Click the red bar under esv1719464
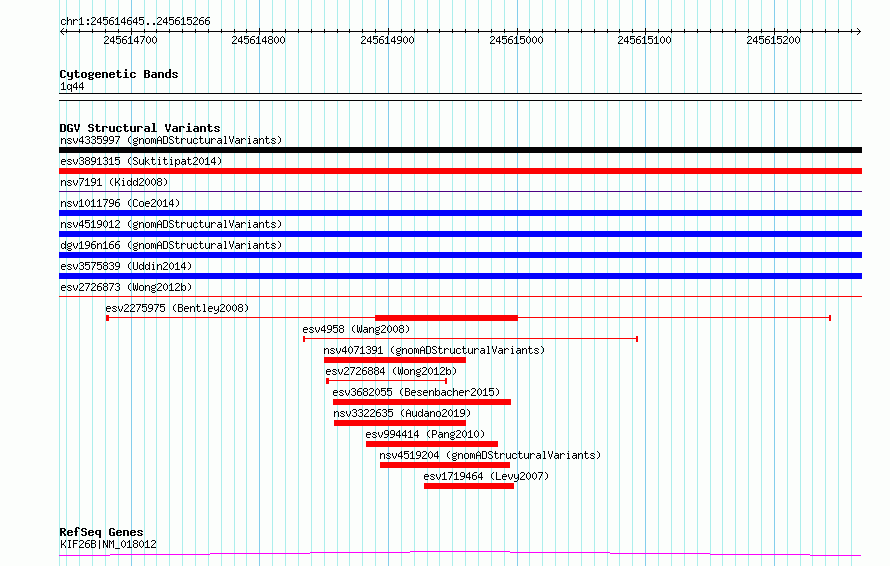The width and height of the screenshot is (890, 566). click(469, 487)
